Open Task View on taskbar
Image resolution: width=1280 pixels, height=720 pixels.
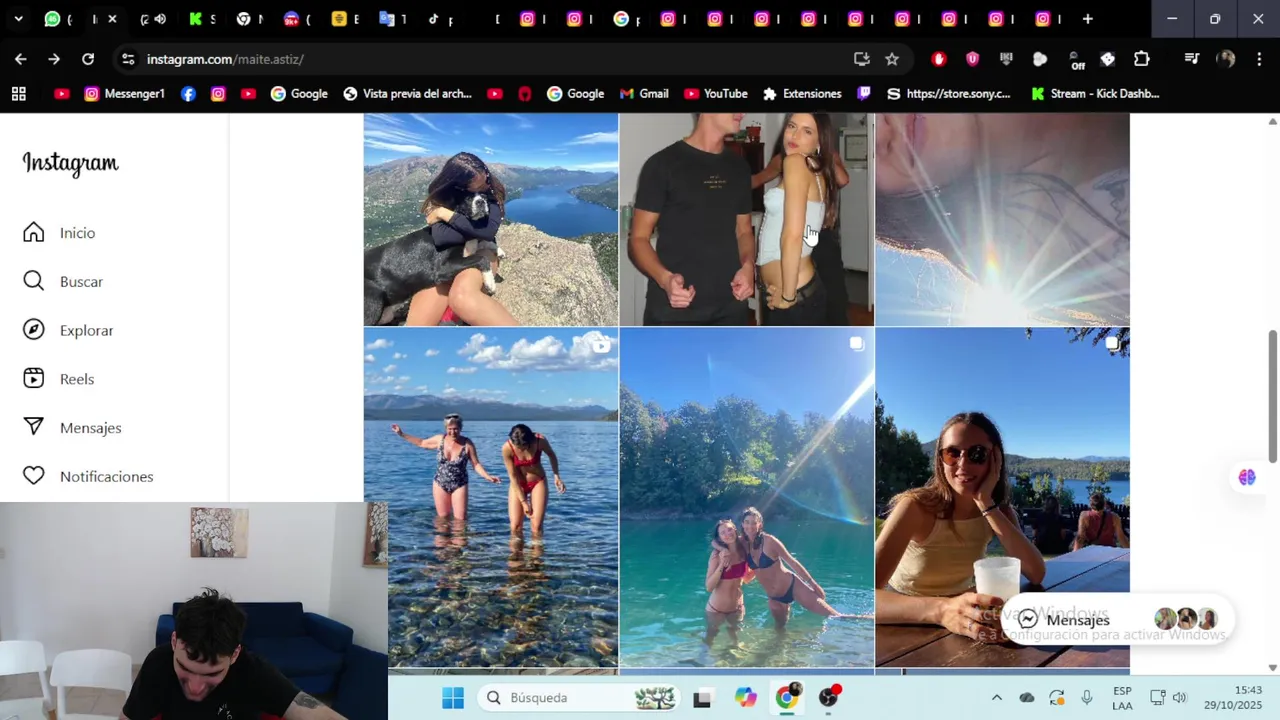tap(702, 698)
